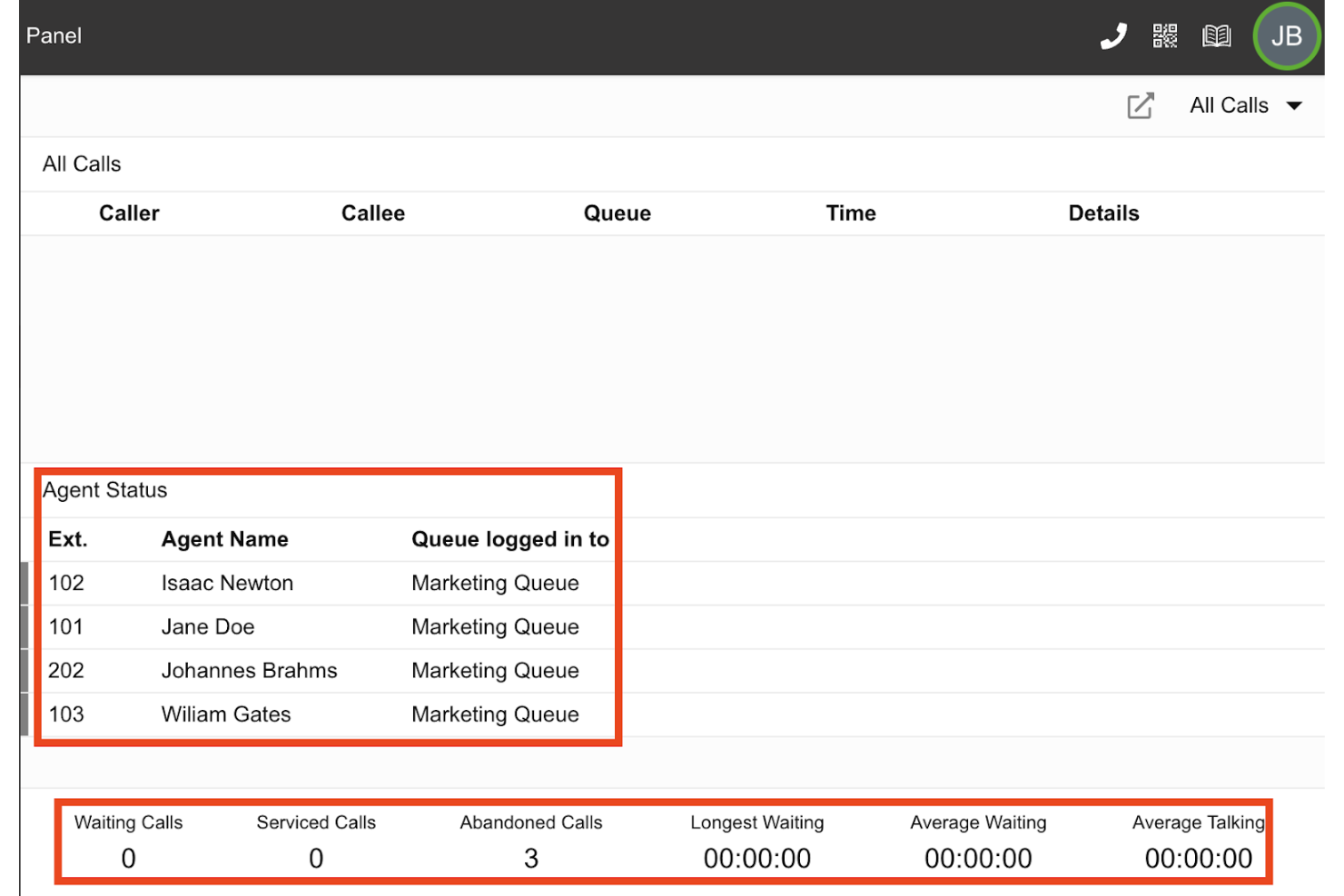Open the contacts phonebook icon
Image resolution: width=1344 pixels, height=896 pixels.
[x=1217, y=36]
